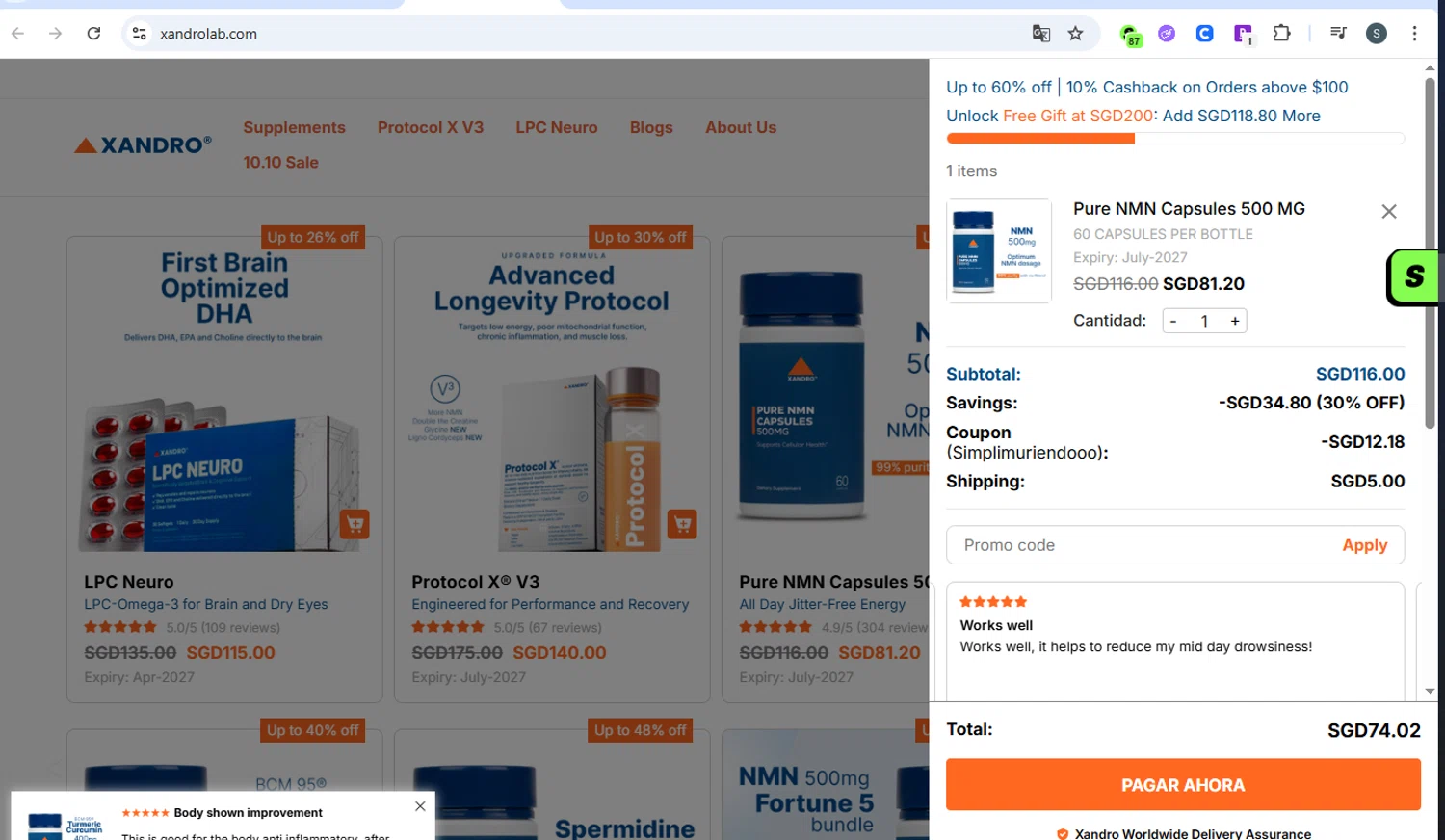Open the green extension with the 87 badge

tap(1131, 36)
